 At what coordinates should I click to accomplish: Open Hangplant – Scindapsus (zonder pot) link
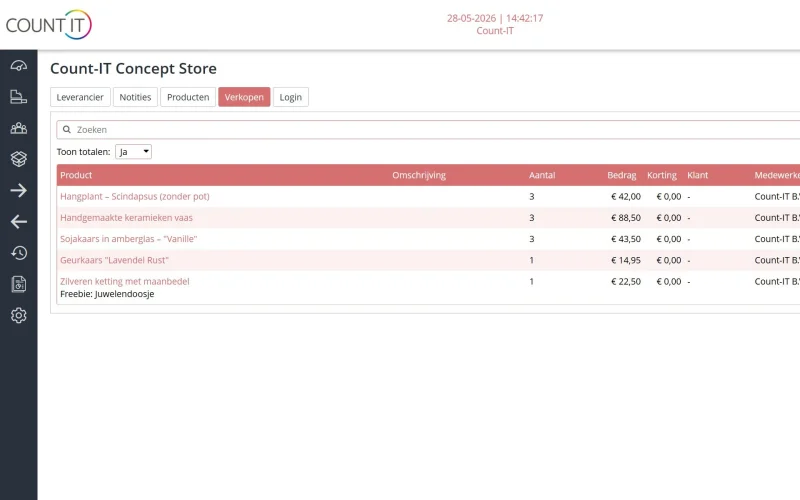135,196
